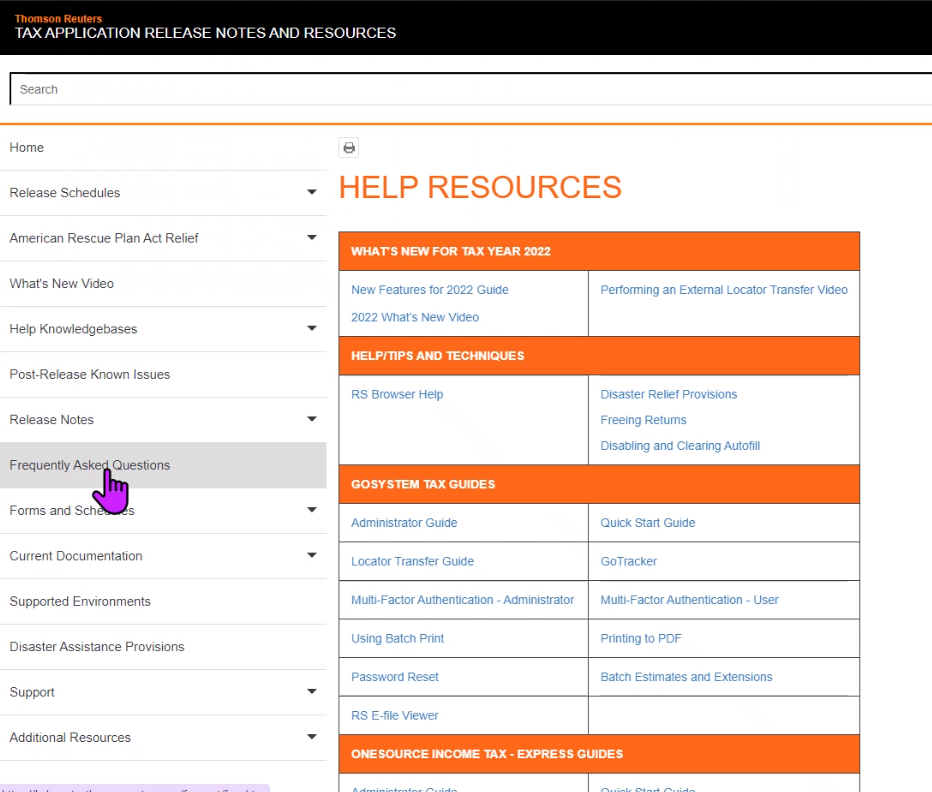Open Using Batch Print link
932x792 pixels.
tap(398, 639)
